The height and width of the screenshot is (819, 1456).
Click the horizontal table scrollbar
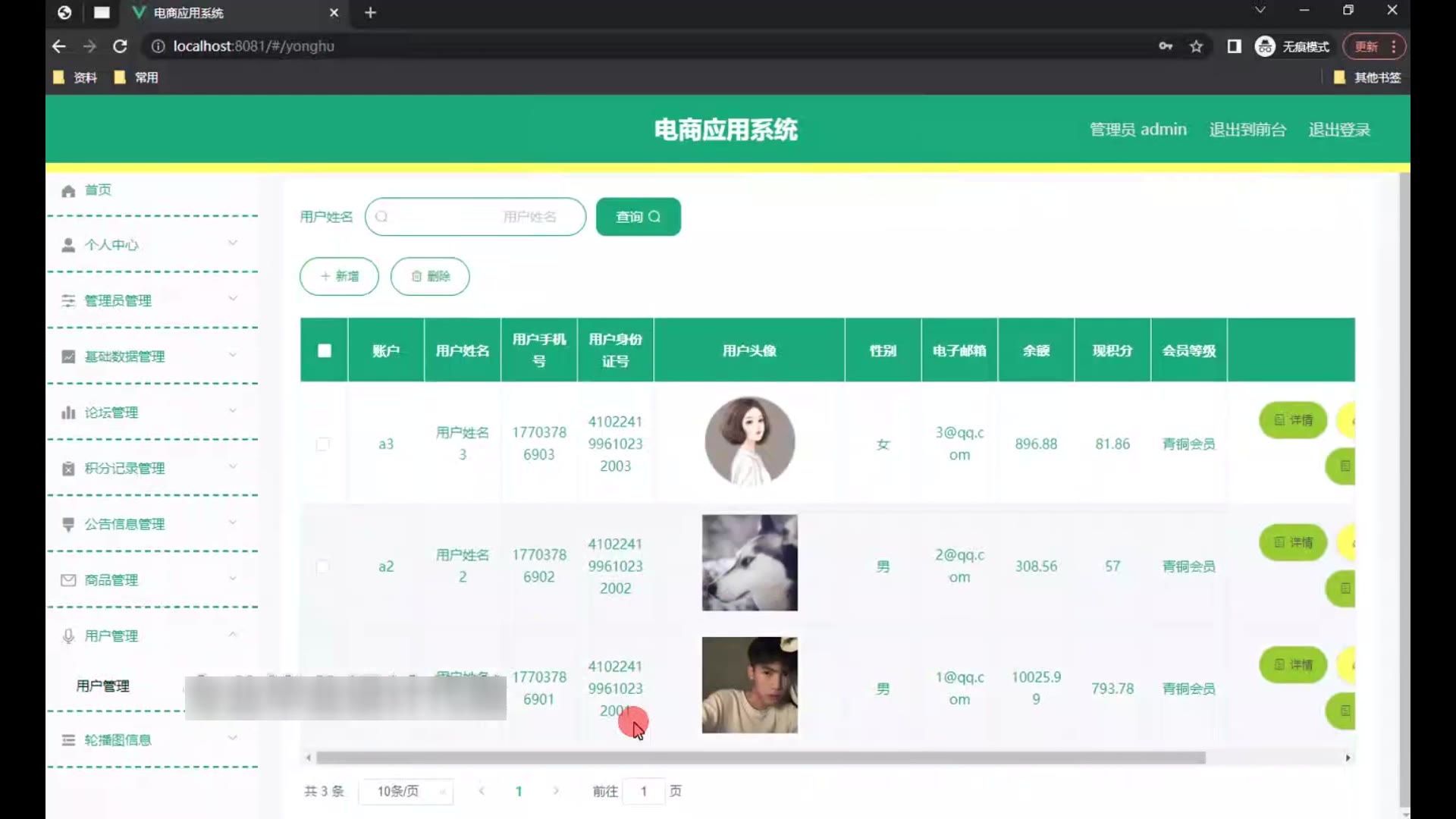[x=760, y=758]
